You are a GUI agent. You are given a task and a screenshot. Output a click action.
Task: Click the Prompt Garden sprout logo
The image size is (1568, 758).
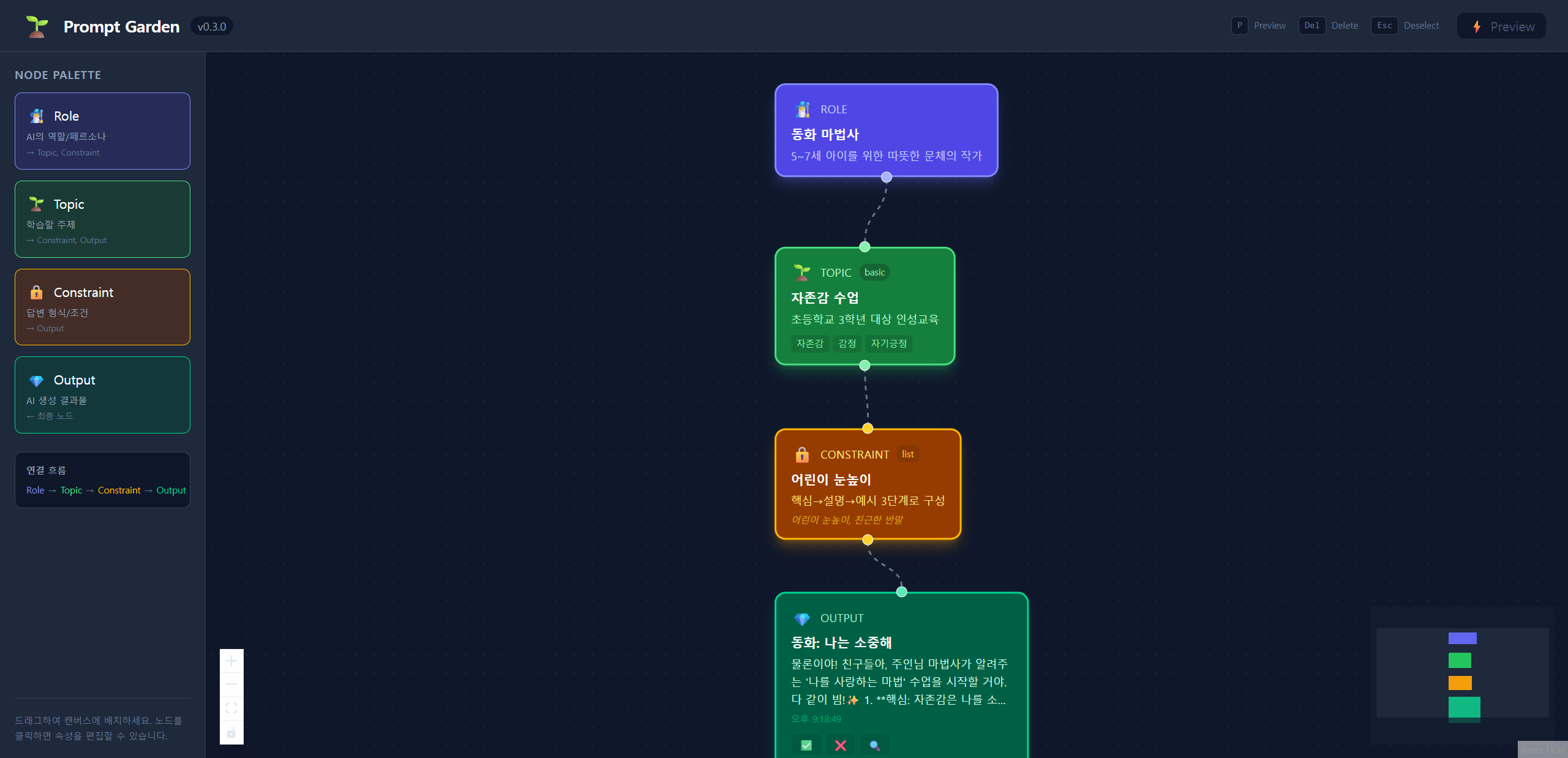coord(36,26)
